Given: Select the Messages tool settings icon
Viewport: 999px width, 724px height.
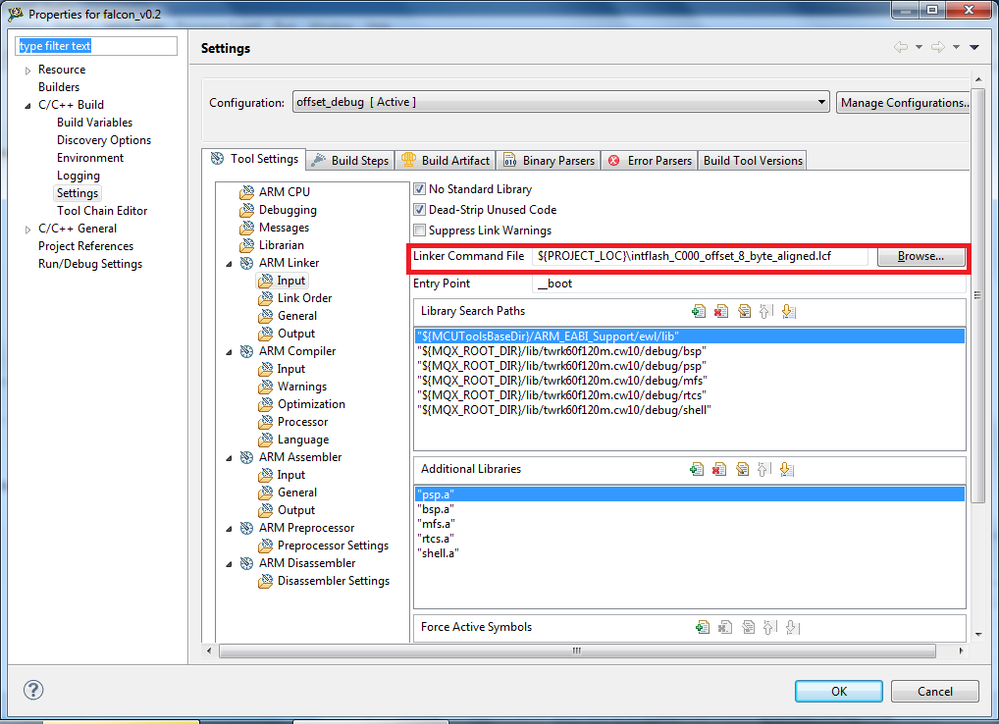Looking at the screenshot, I should [x=247, y=228].
